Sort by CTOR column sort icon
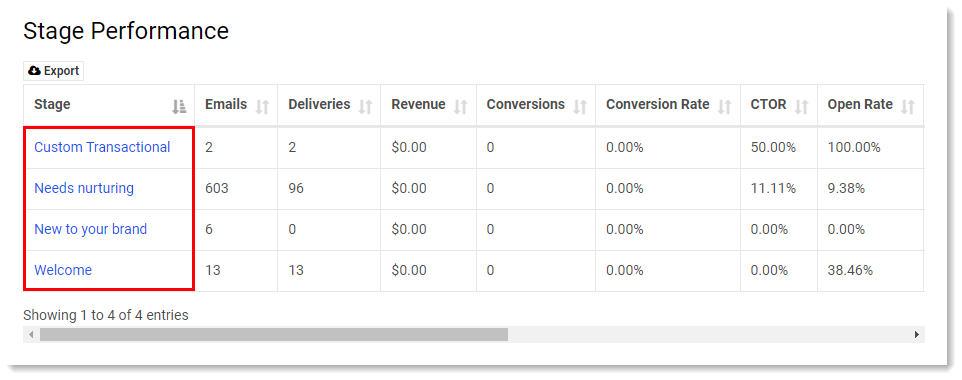Image resolution: width=962 pixels, height=380 pixels. tap(801, 107)
